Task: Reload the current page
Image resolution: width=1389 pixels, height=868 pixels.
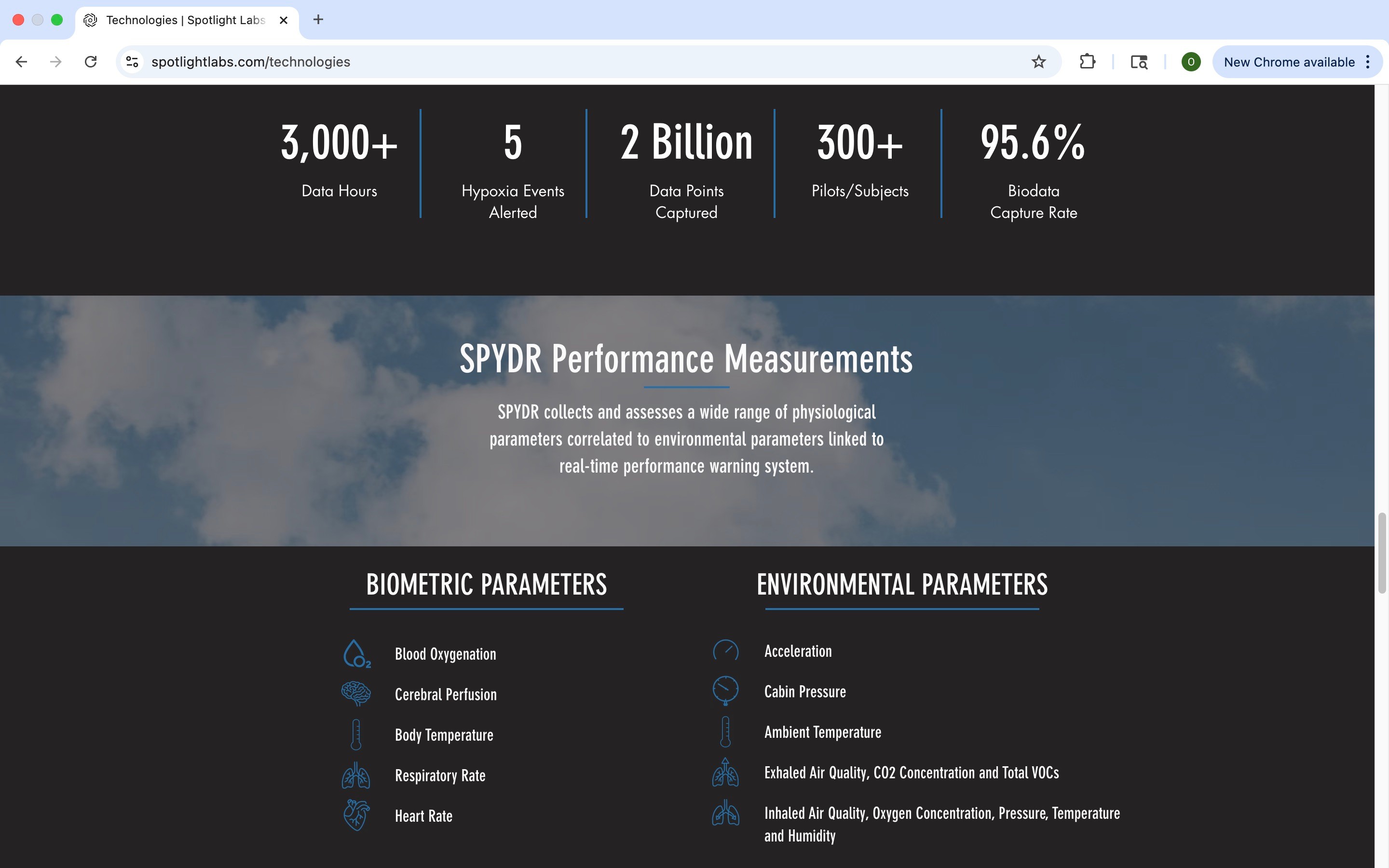Action: coord(91,62)
